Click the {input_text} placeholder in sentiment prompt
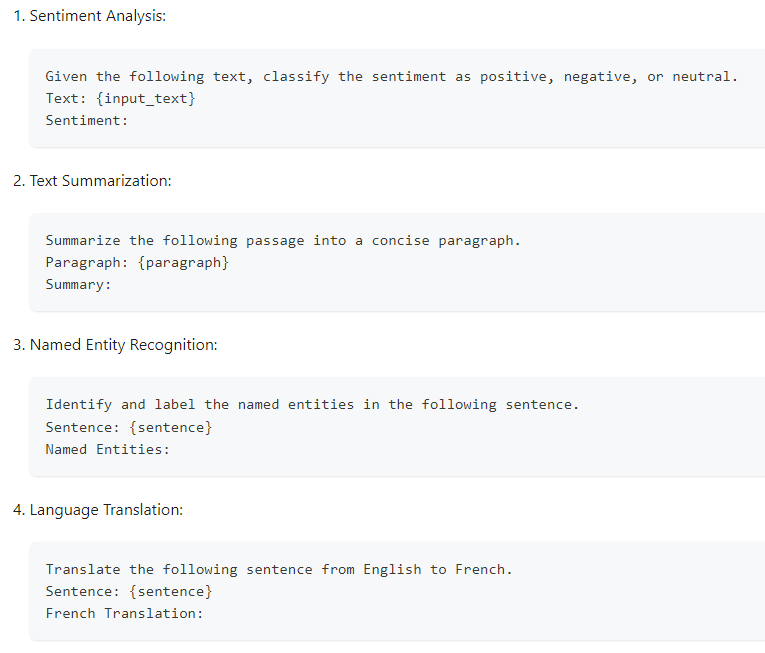 pyautogui.click(x=145, y=99)
